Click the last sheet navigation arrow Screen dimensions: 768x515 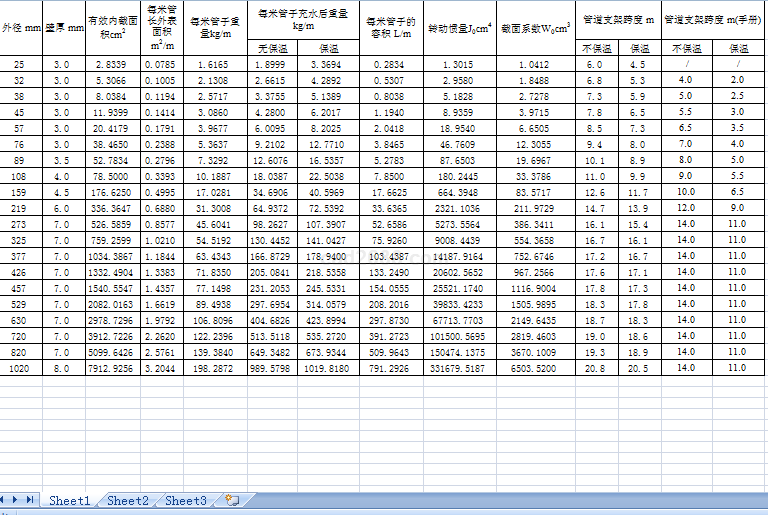[30, 499]
